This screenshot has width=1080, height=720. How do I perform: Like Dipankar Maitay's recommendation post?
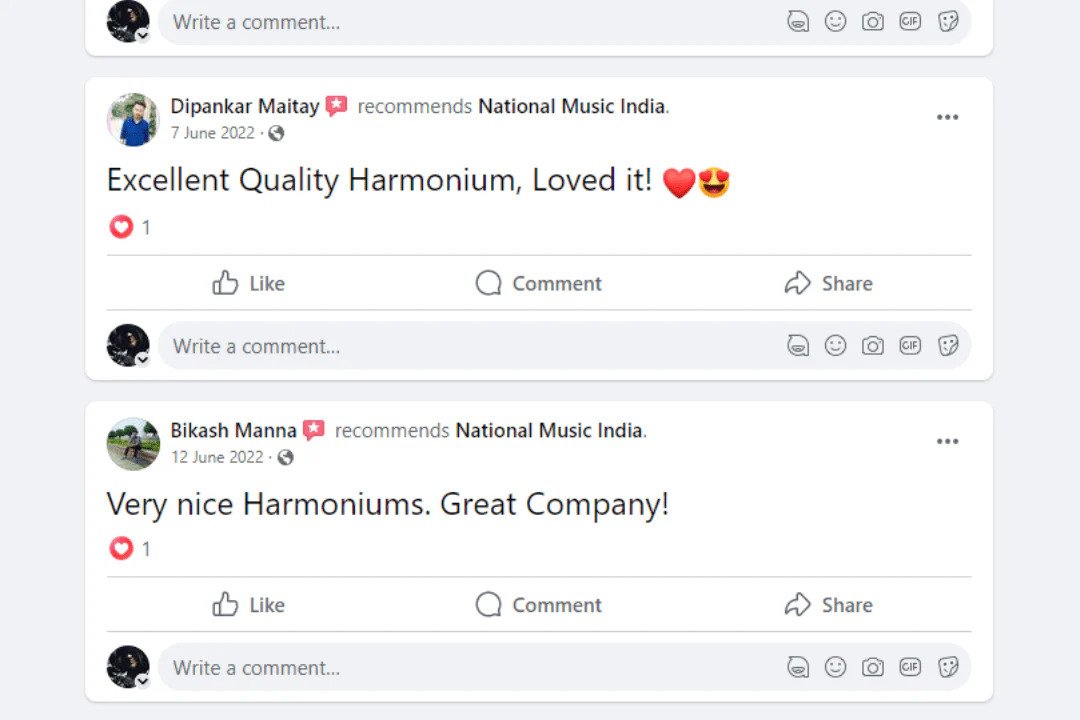point(249,284)
